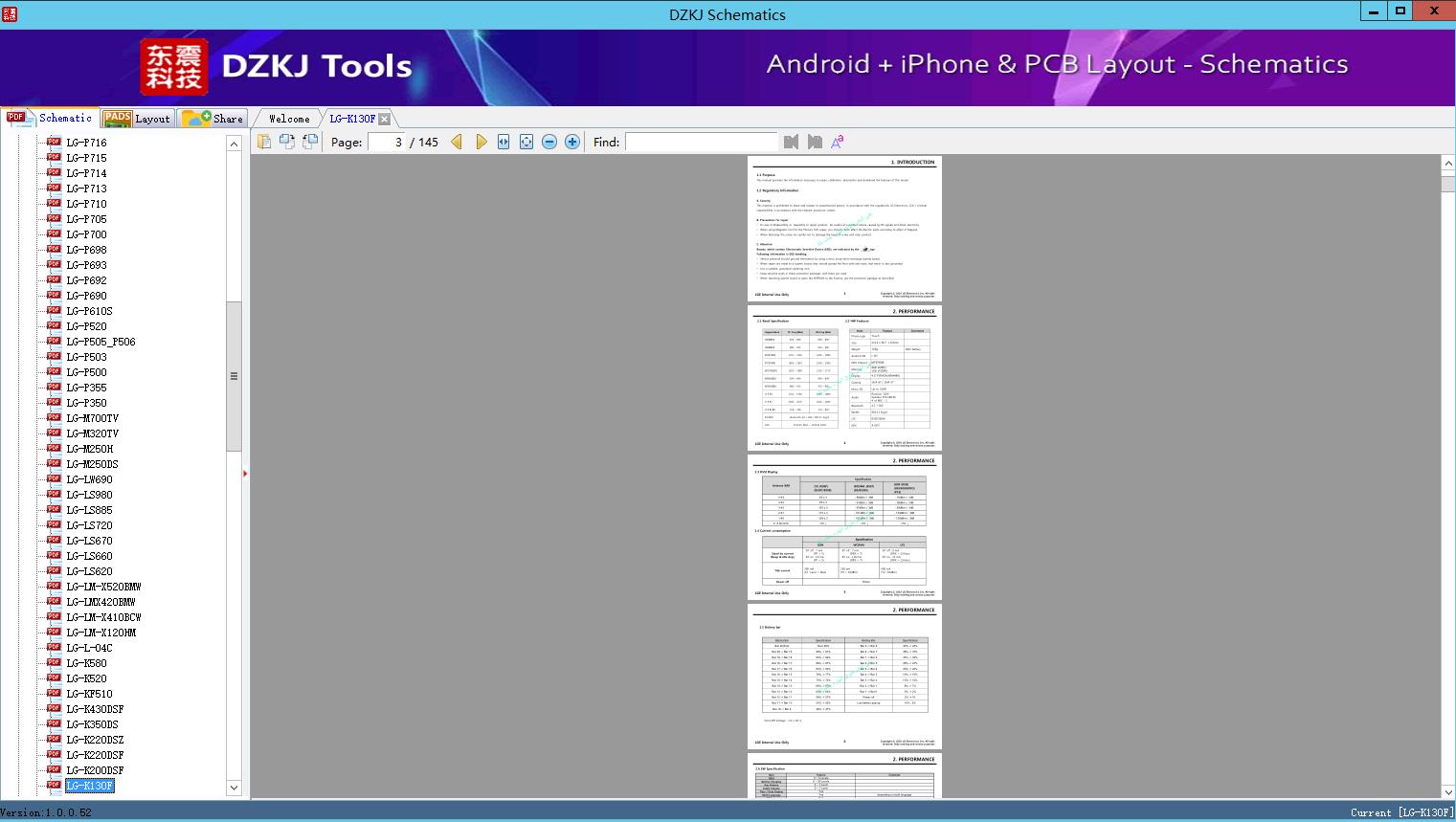Click the app icon in title bar
Screen dimensions: 1456x822
pos(10,14)
